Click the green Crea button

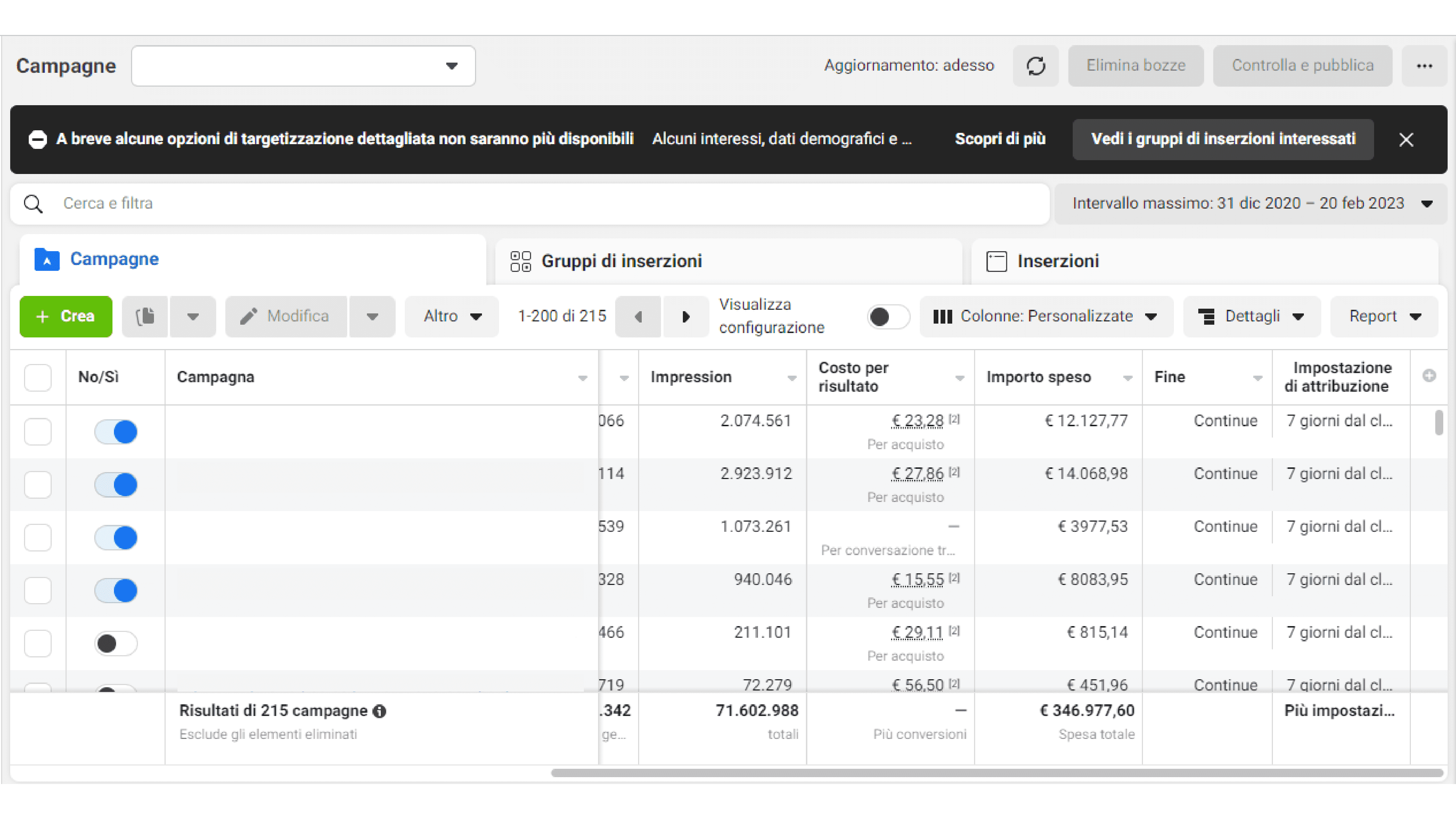(66, 317)
